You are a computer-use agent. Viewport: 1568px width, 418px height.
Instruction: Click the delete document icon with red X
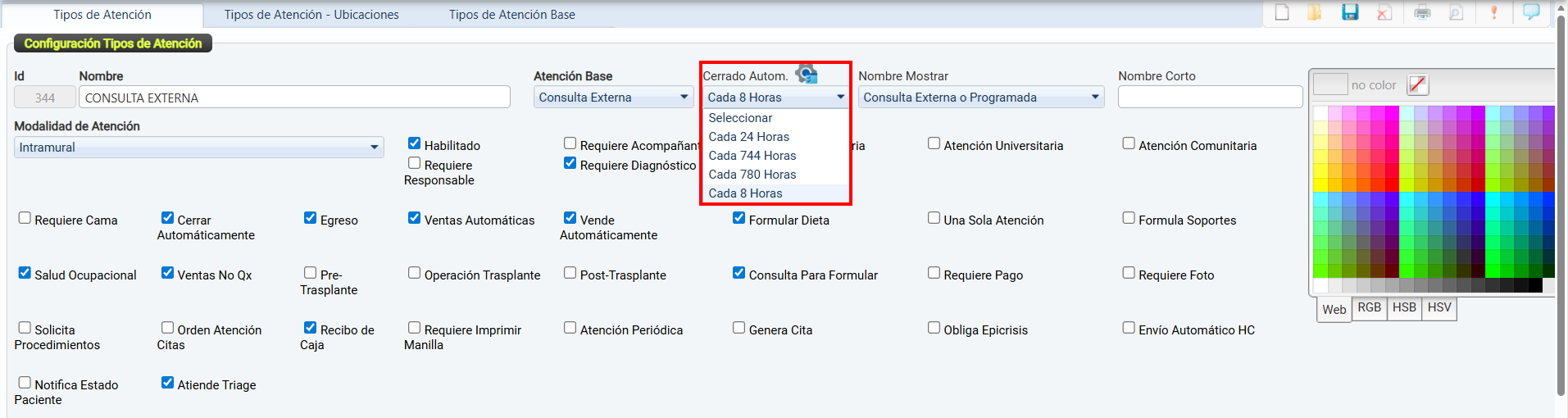click(x=1384, y=12)
